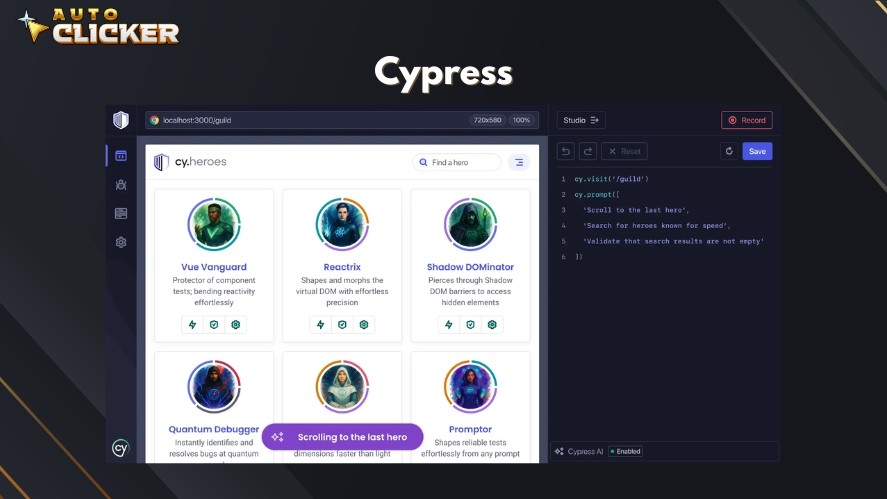Click the Chrome browser icon in the URL bar
Screen dimensions: 887x499
coord(154,120)
